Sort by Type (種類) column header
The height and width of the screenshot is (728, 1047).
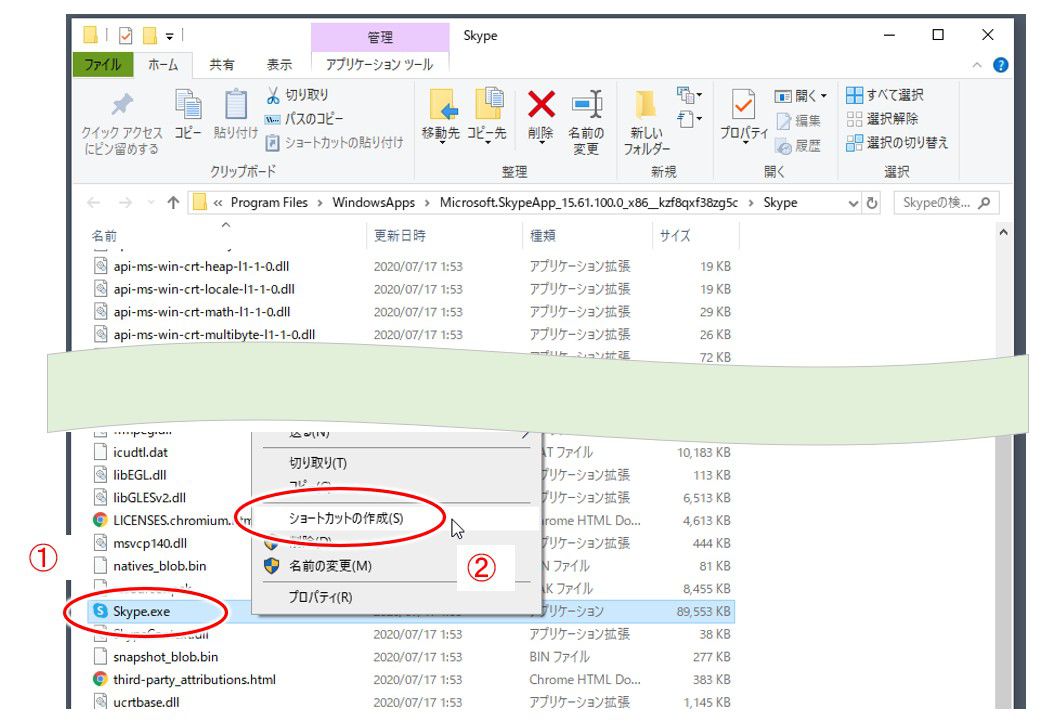coord(542,235)
